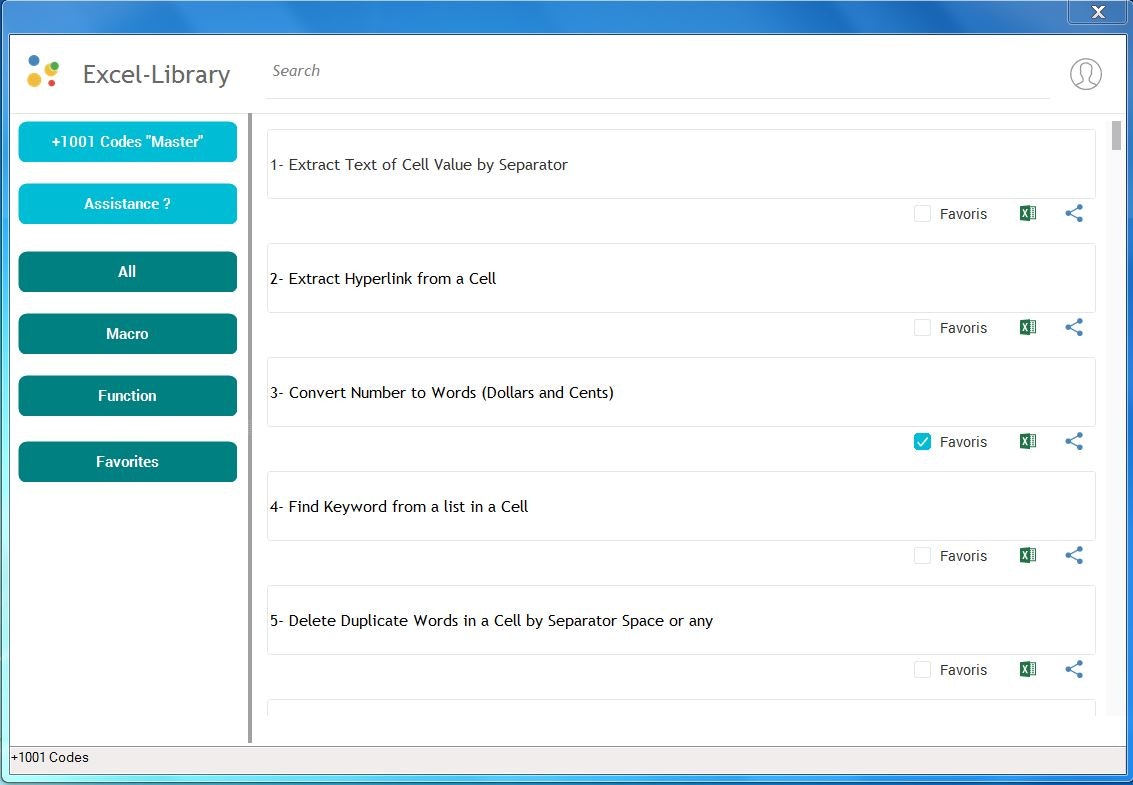Show all codes with the All filter
Viewport: 1133px width, 785px height.
(x=127, y=271)
